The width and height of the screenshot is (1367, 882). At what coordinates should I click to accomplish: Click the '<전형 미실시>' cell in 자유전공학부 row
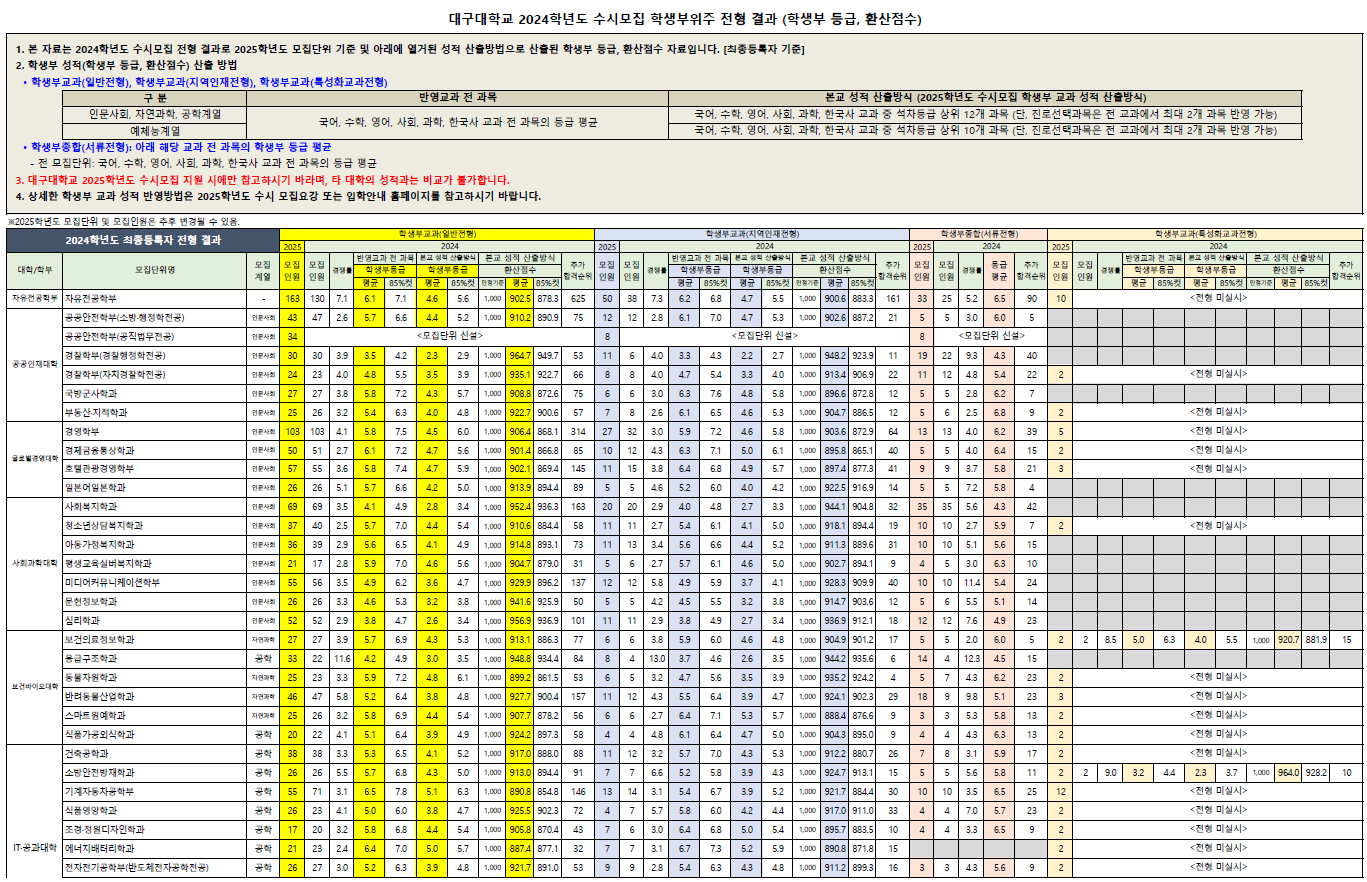pyautogui.click(x=1218, y=298)
